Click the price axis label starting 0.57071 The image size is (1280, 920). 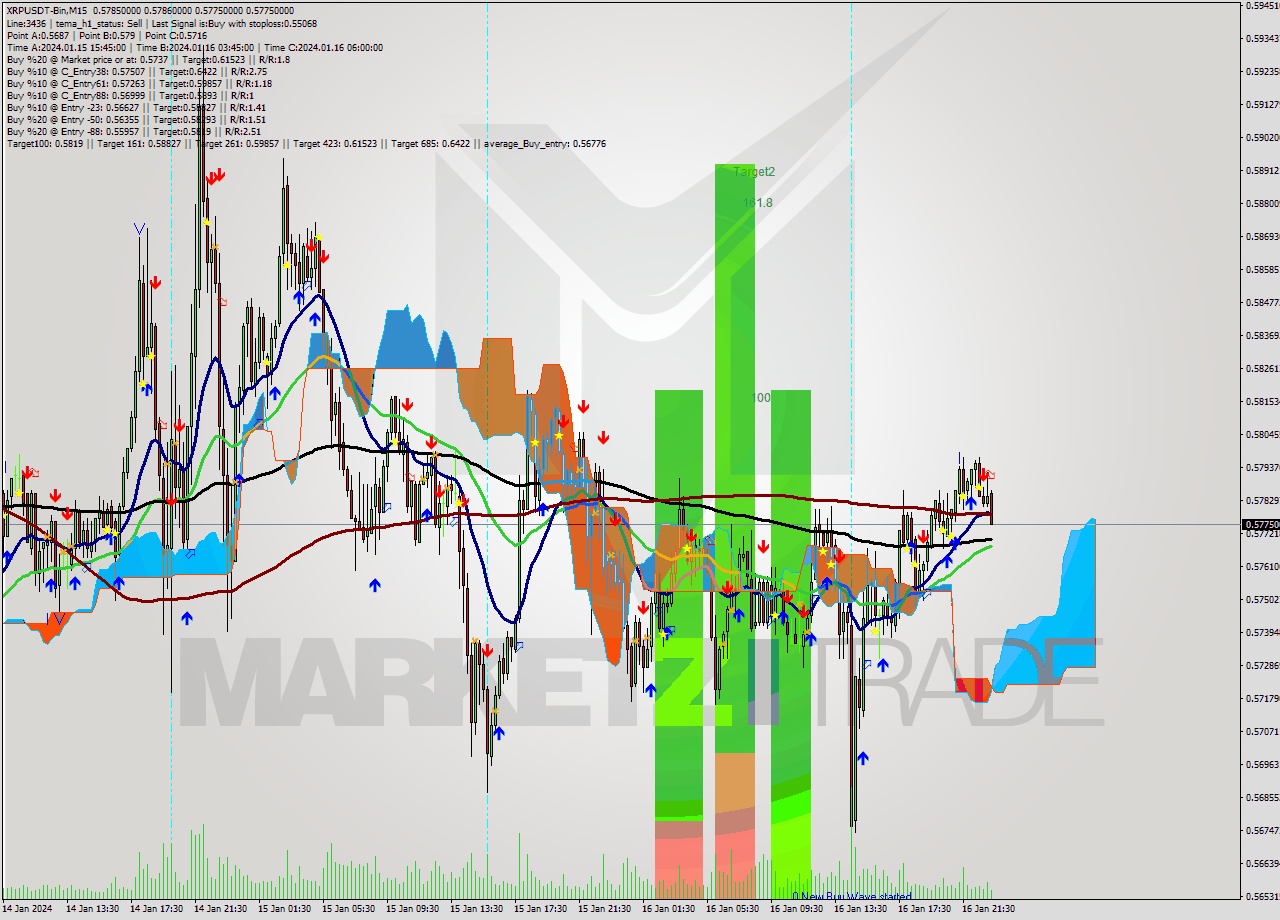click(1262, 731)
